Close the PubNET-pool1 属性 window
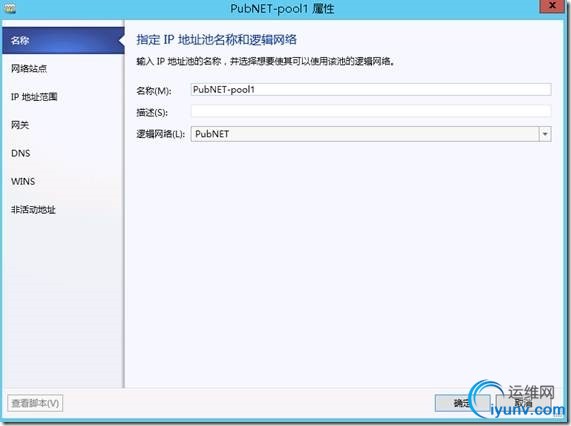Viewport: 571px width, 426px height. click(552, 6)
